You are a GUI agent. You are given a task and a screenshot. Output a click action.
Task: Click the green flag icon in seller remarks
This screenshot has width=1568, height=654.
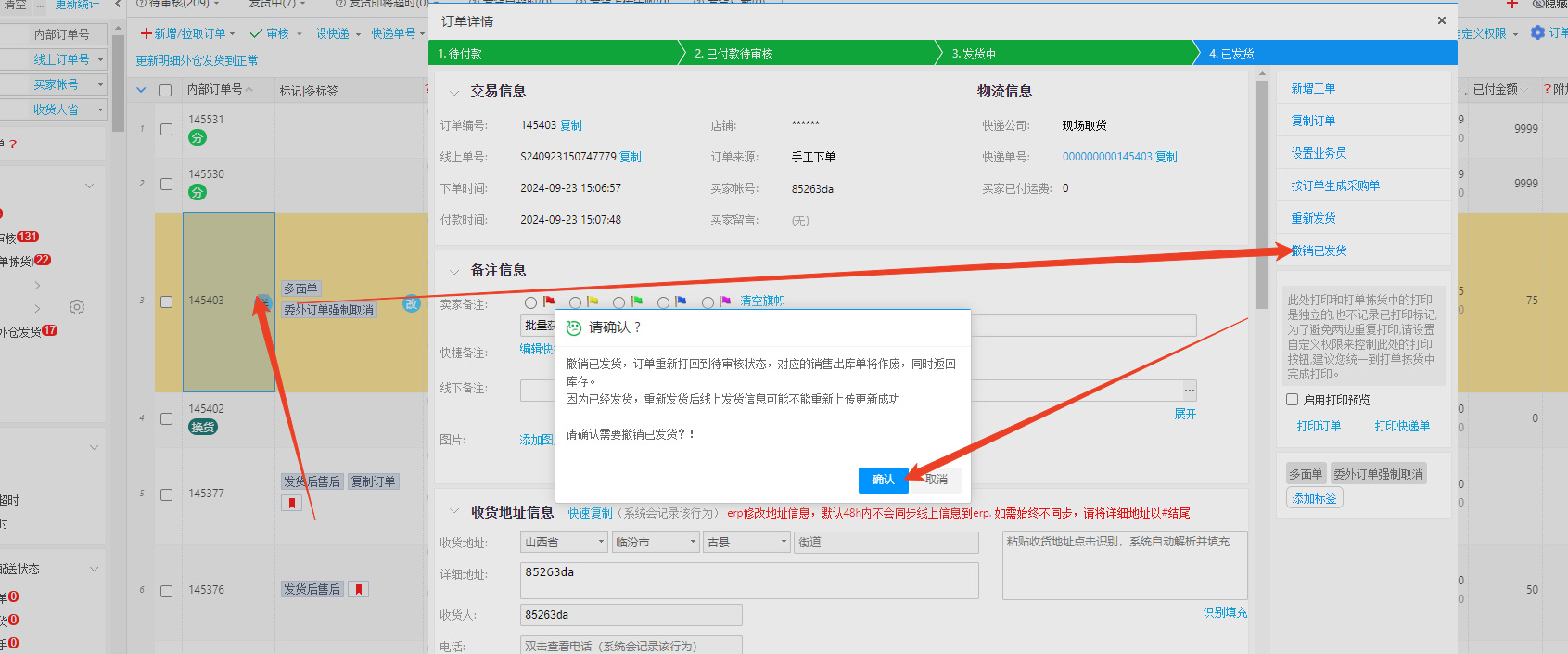[x=636, y=301]
